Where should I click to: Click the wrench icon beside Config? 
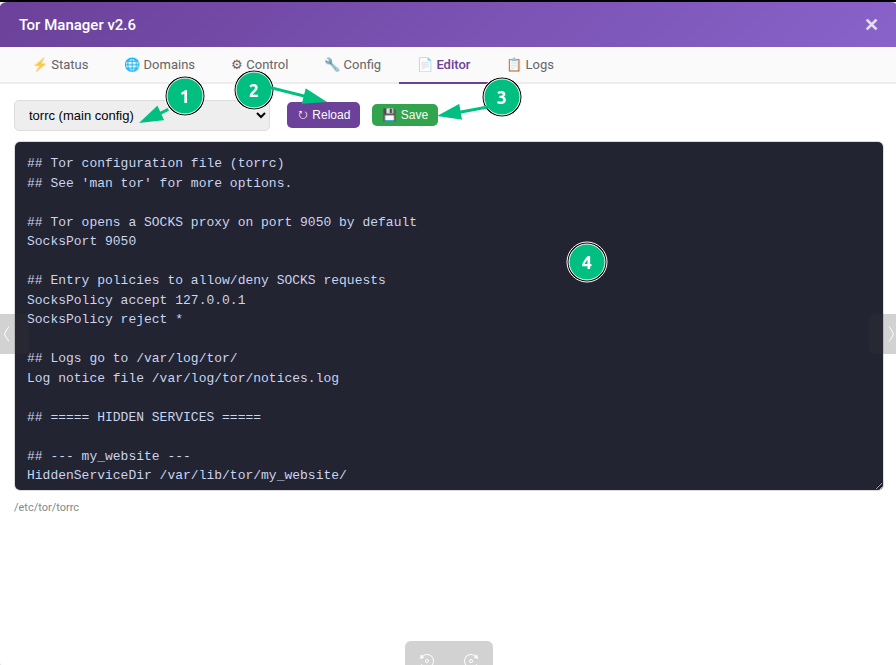(331, 65)
